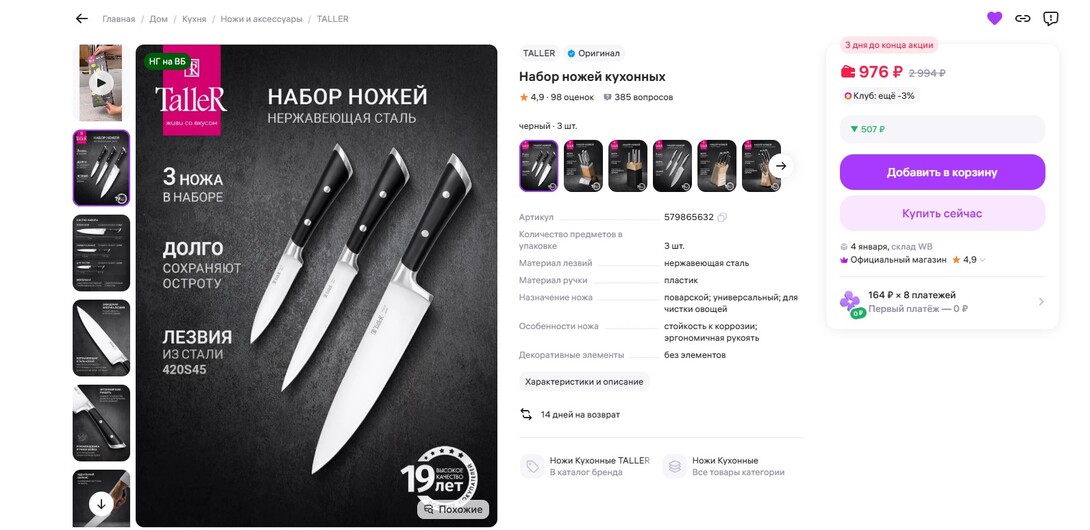Image resolution: width=1090 pixels, height=530 pixels.
Task: Toggle the purple heart favorite icon
Action: [x=994, y=19]
